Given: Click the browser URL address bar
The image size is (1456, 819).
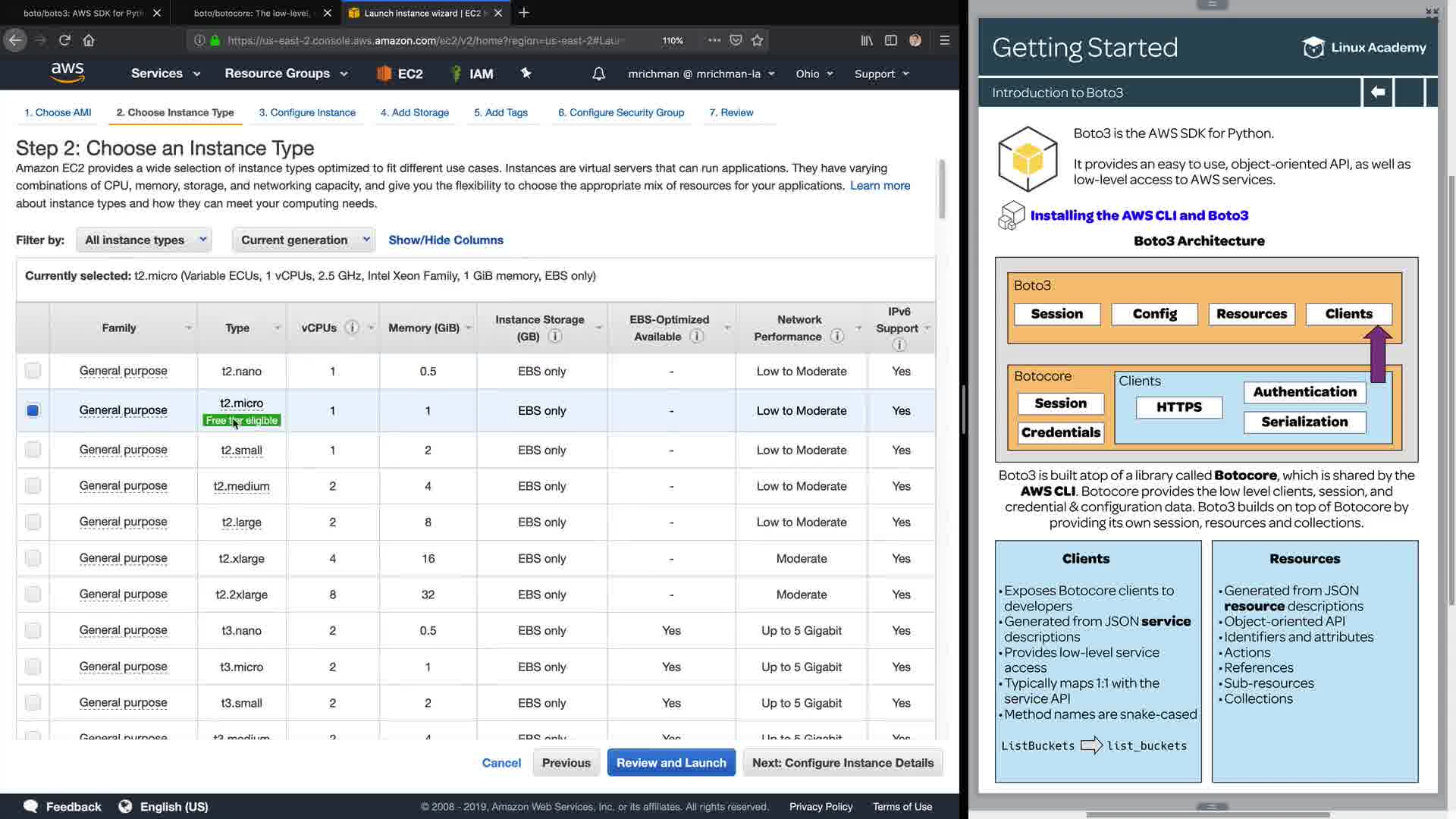Looking at the screenshot, I should (425, 40).
